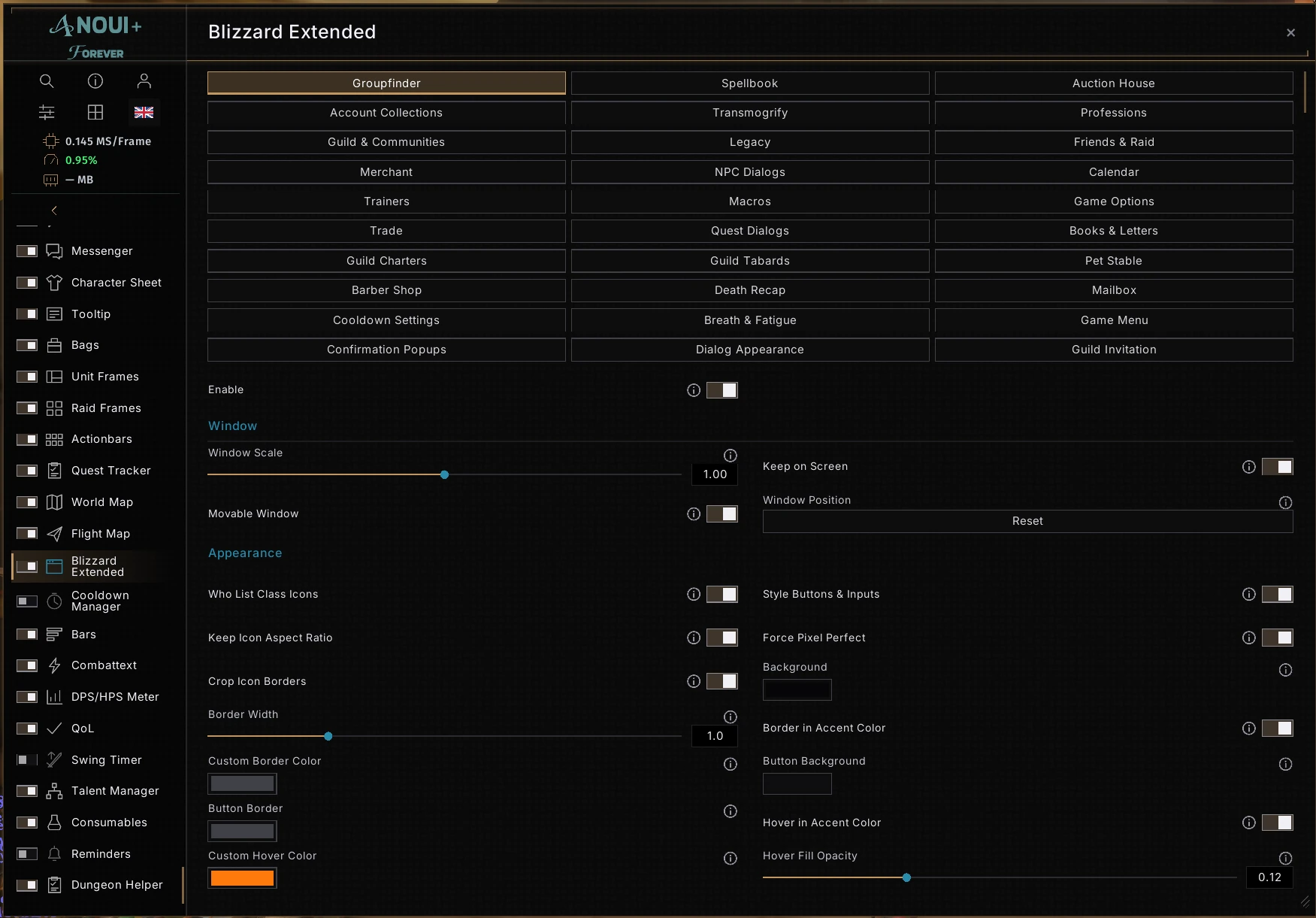Open Quest Tracker module settings
The image size is (1316, 918).
(110, 471)
